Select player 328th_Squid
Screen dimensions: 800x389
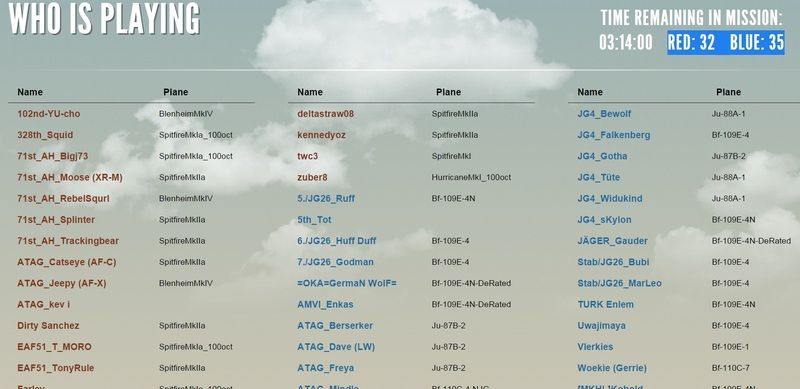click(45, 135)
